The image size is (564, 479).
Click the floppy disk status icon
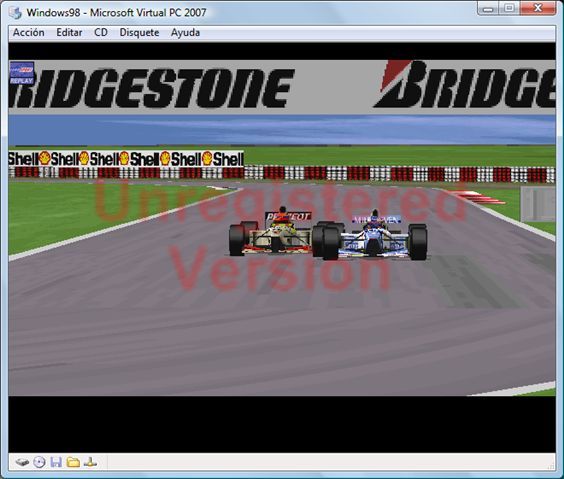(x=56, y=462)
